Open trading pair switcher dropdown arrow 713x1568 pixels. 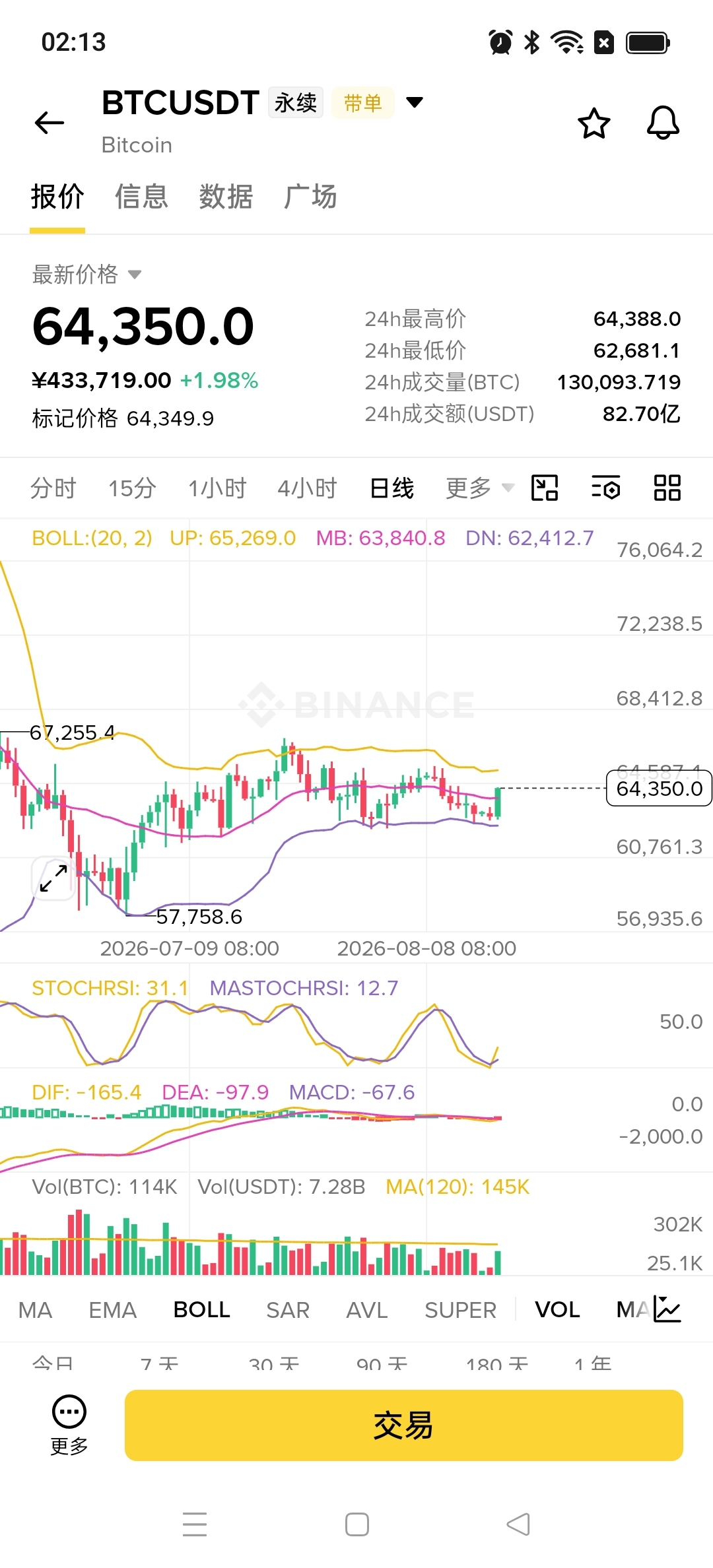pyautogui.click(x=415, y=102)
